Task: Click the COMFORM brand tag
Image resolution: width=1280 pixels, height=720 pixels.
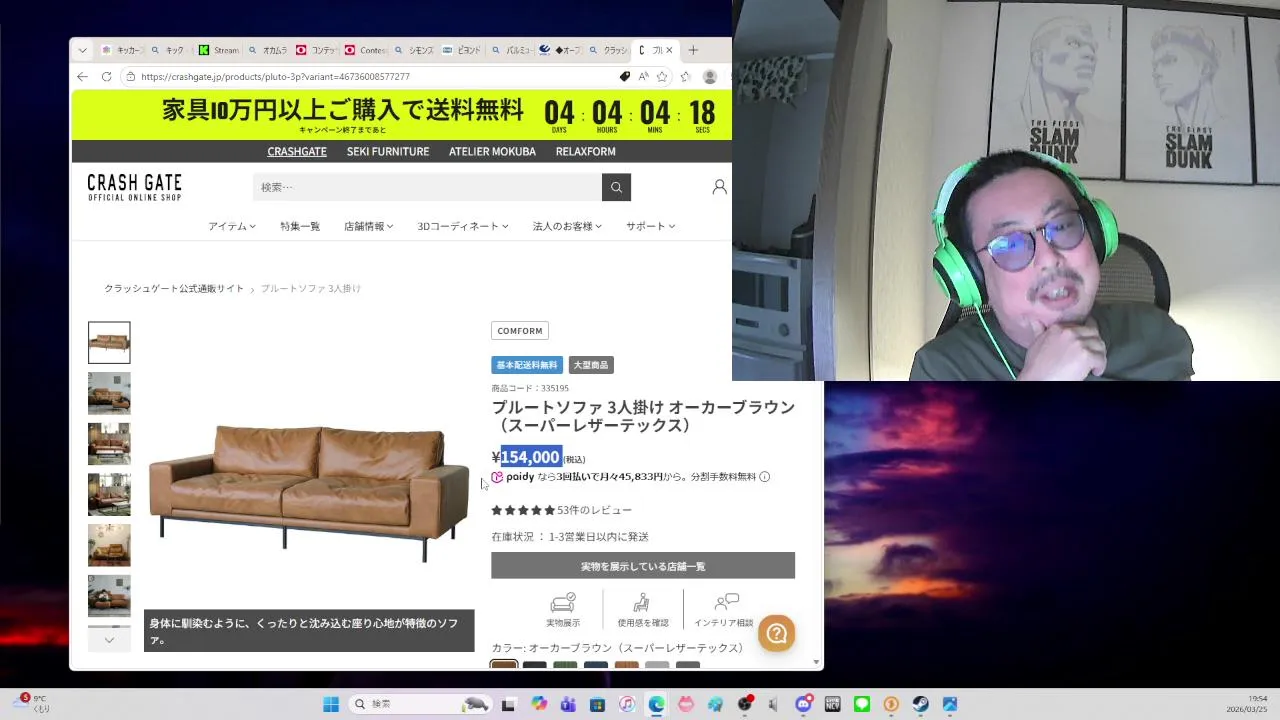Action: click(520, 331)
